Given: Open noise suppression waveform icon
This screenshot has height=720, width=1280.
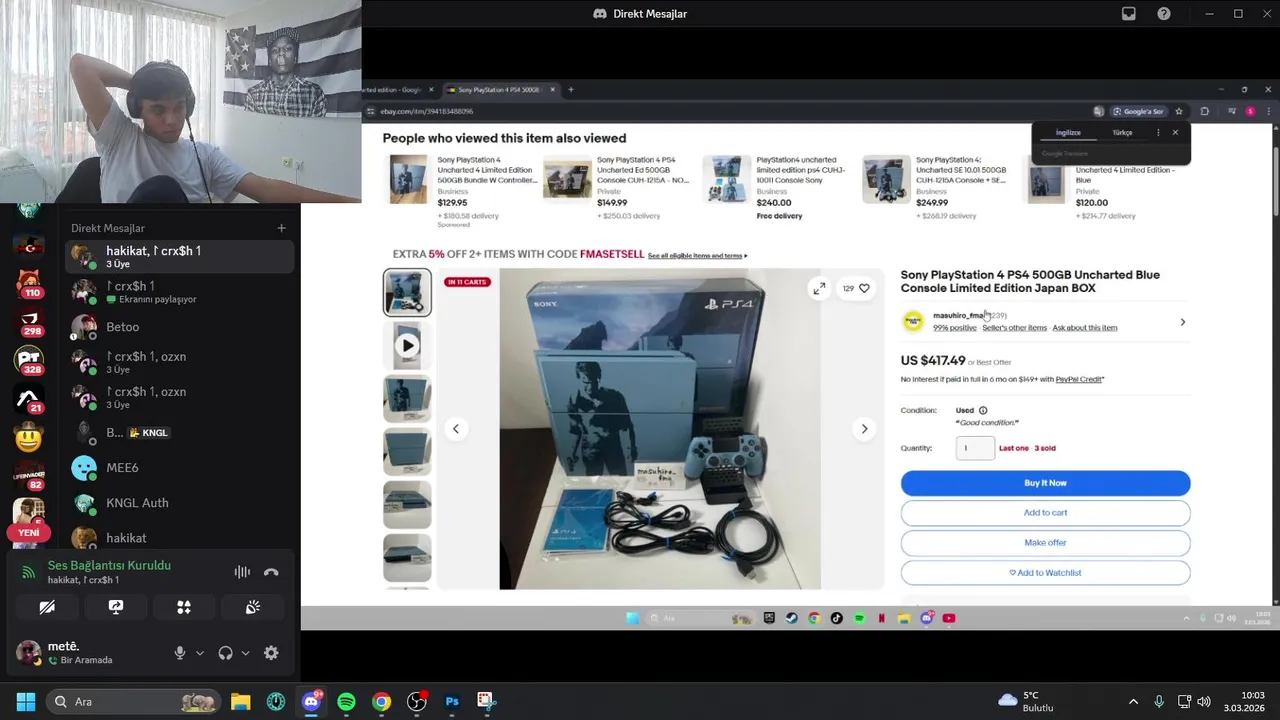Looking at the screenshot, I should pos(242,573).
